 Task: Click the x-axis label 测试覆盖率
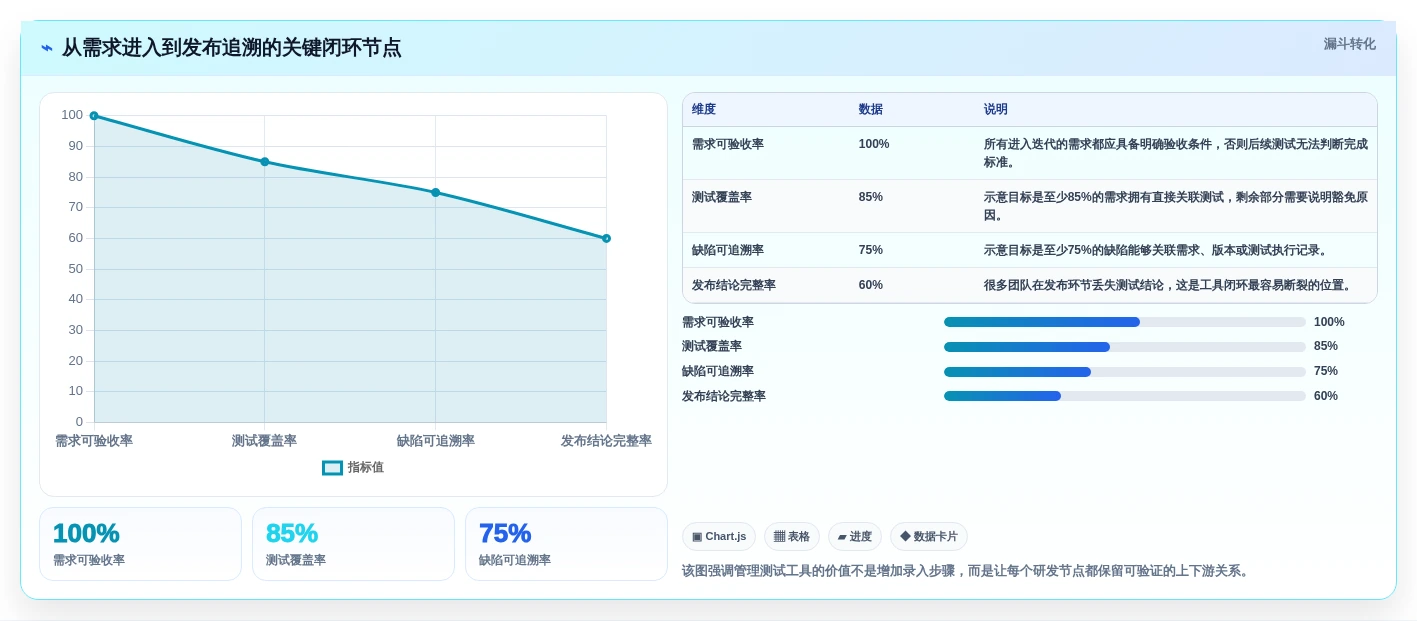tap(264, 441)
